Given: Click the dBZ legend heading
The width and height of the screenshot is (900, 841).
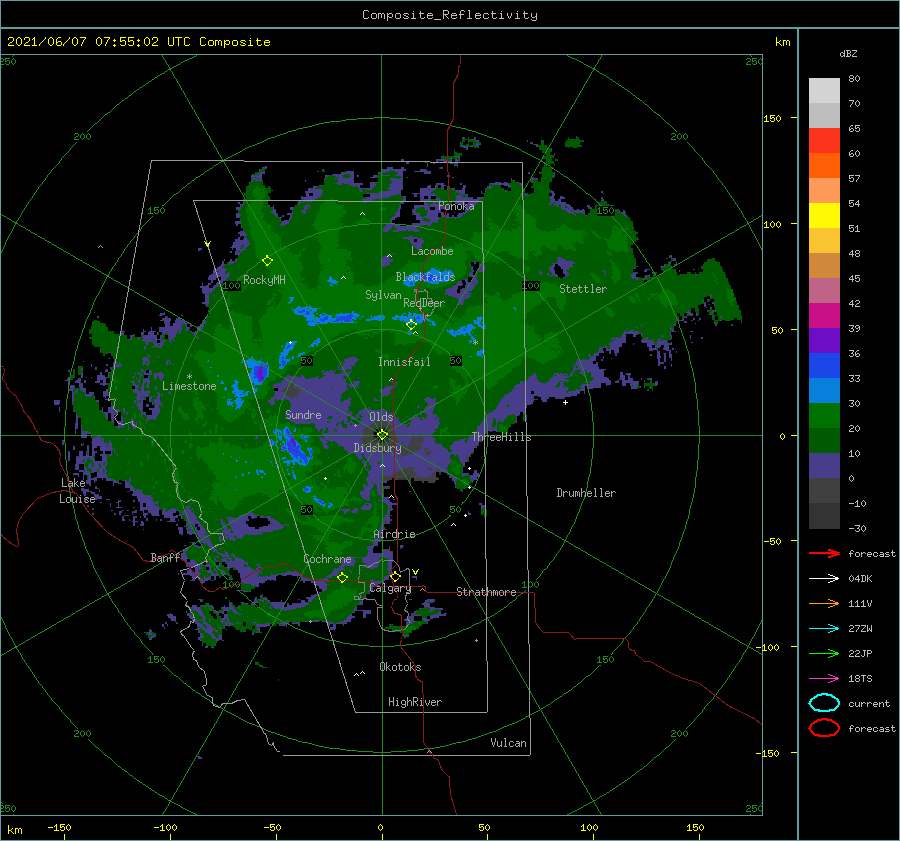Looking at the screenshot, I should click(848, 53).
